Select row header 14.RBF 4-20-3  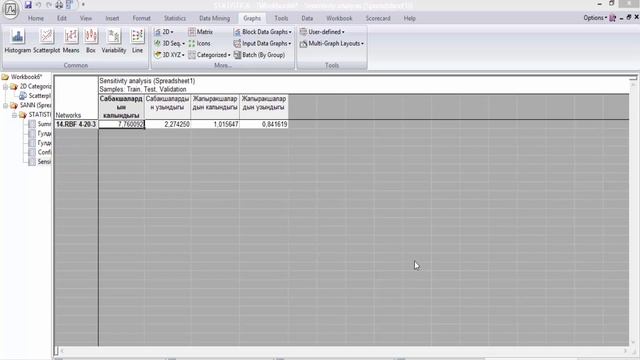pyautogui.click(x=76, y=124)
